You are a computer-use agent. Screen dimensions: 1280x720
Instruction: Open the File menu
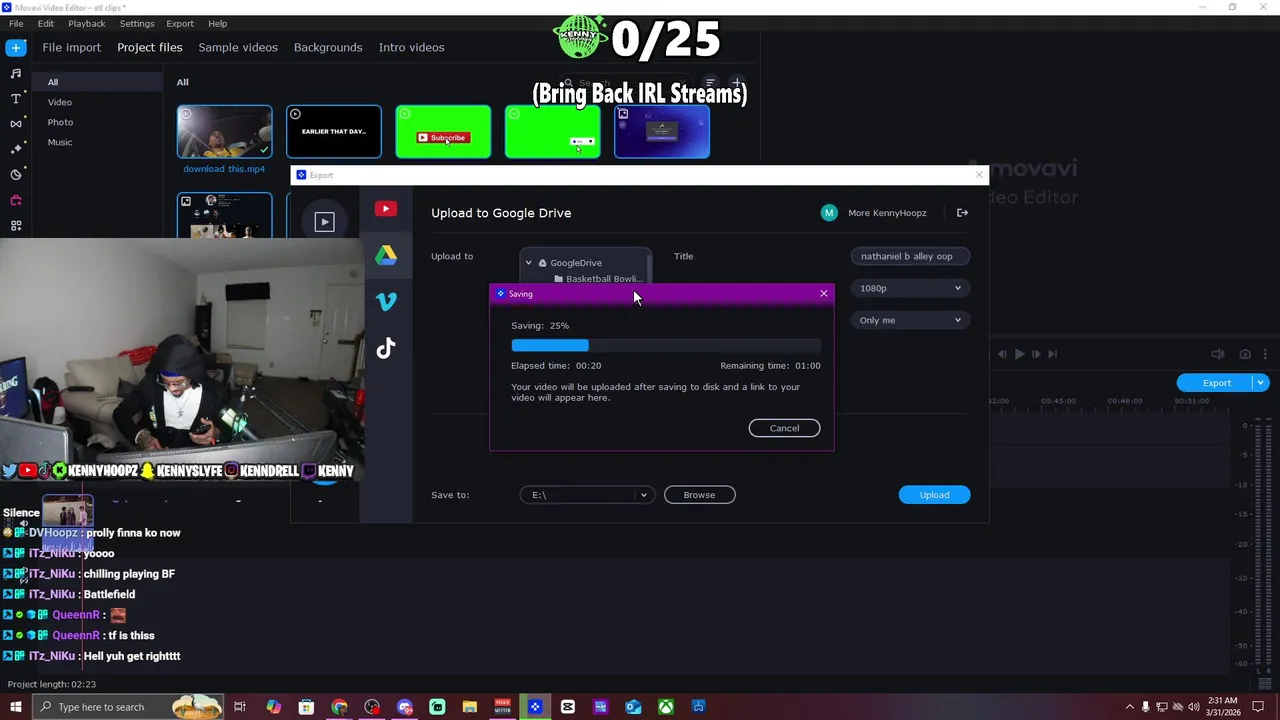click(x=16, y=23)
